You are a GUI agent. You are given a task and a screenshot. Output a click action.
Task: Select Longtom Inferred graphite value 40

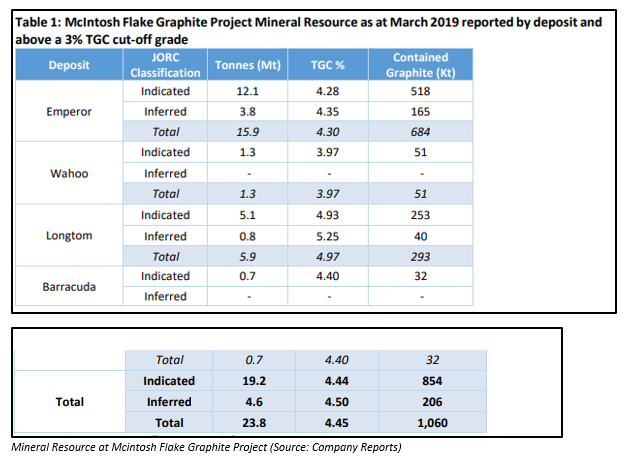click(x=421, y=236)
